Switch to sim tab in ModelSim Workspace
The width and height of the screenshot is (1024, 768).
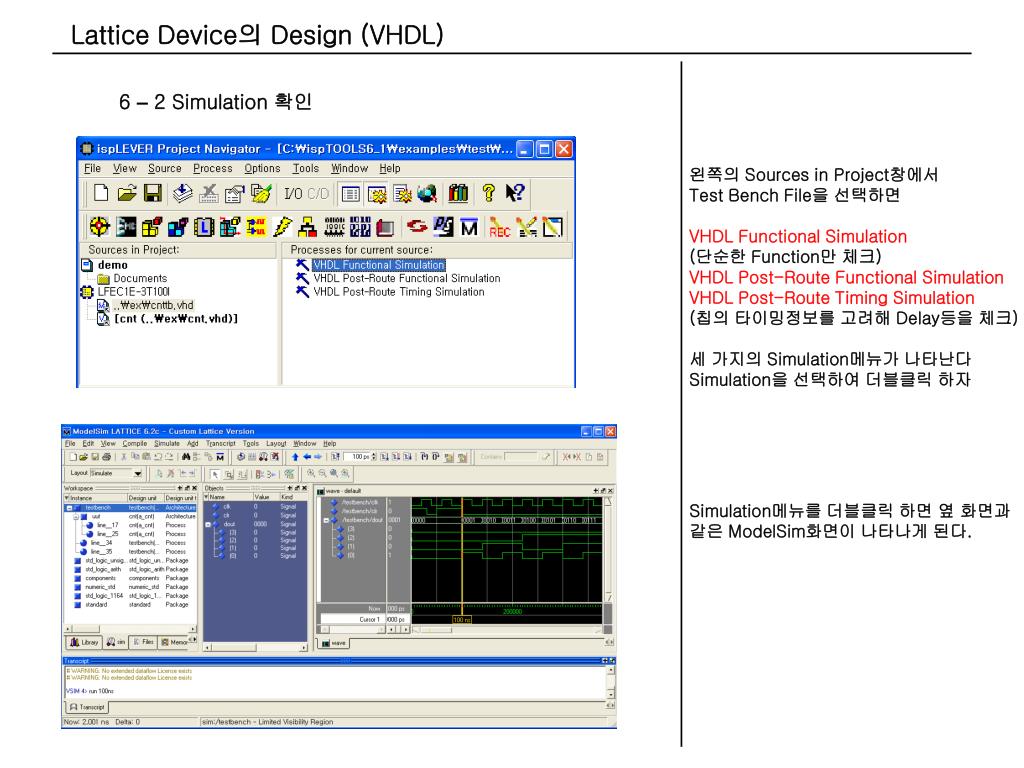coord(116,643)
